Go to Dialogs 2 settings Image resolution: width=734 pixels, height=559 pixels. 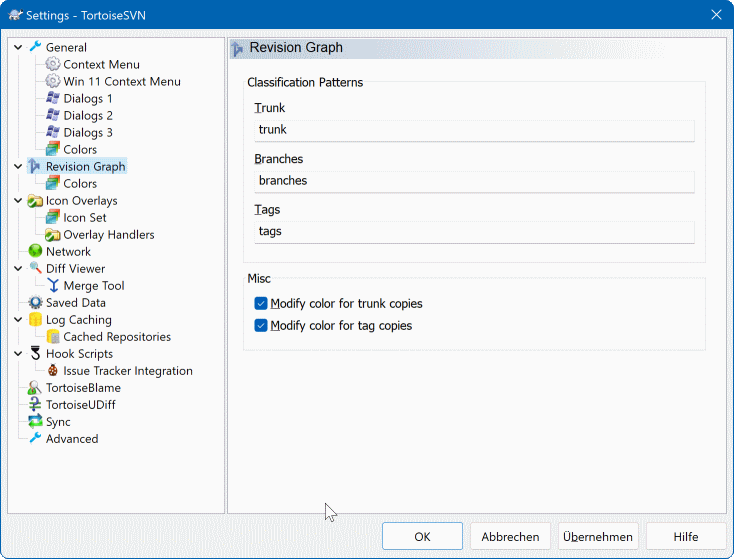88,115
